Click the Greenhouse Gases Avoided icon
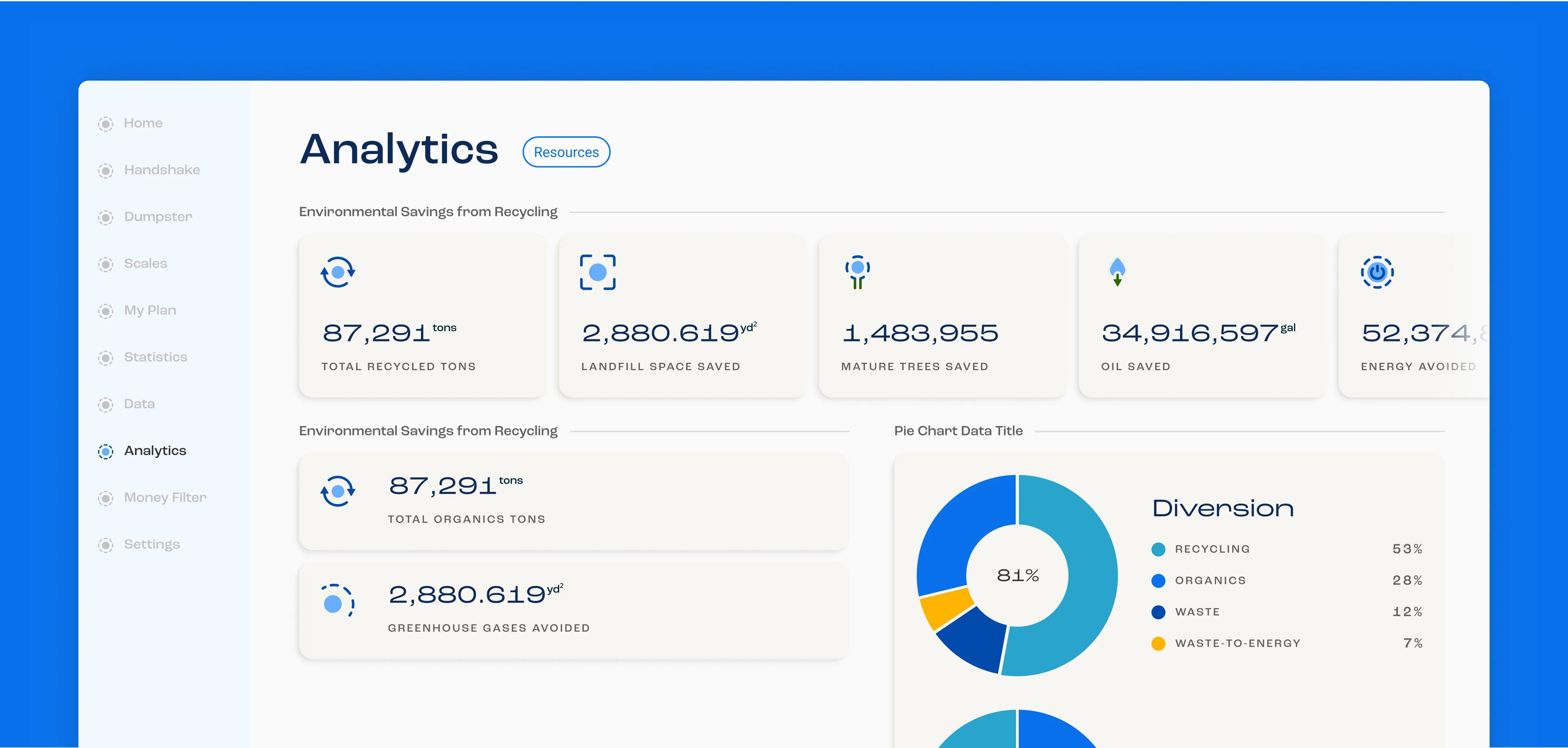This screenshot has width=1568, height=748. pyautogui.click(x=338, y=600)
